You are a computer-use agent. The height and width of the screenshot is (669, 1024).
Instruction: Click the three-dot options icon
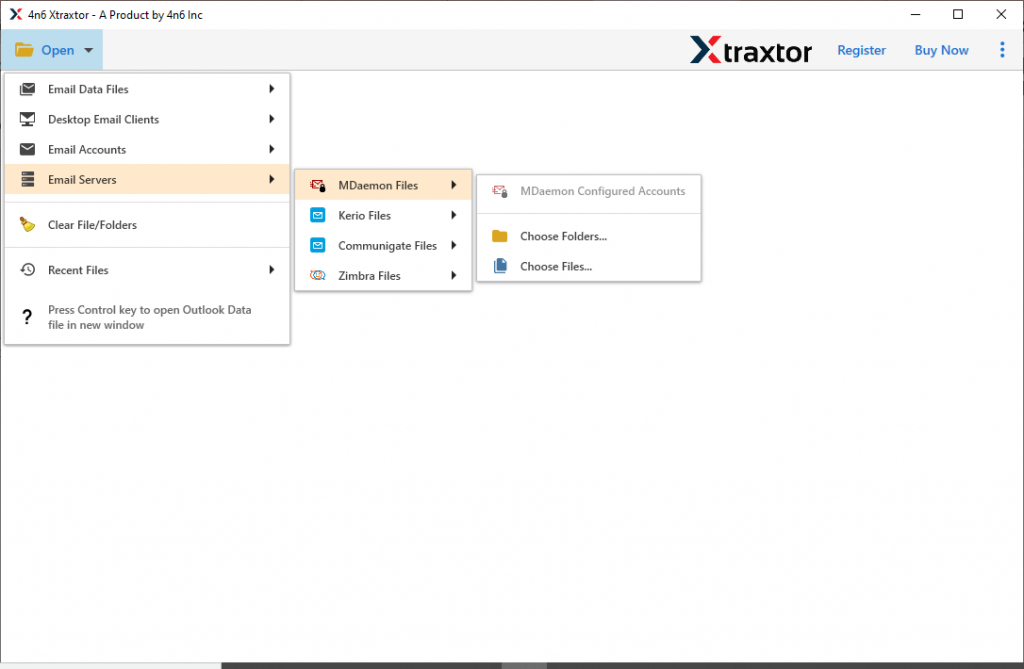pyautogui.click(x=1002, y=49)
